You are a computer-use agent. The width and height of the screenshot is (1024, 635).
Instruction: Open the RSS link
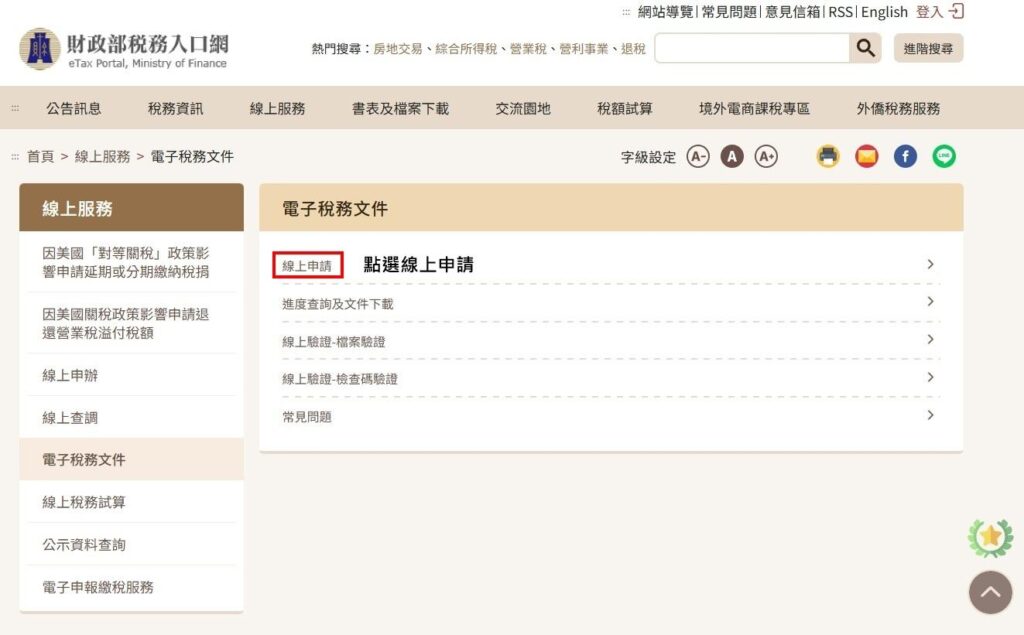(840, 12)
